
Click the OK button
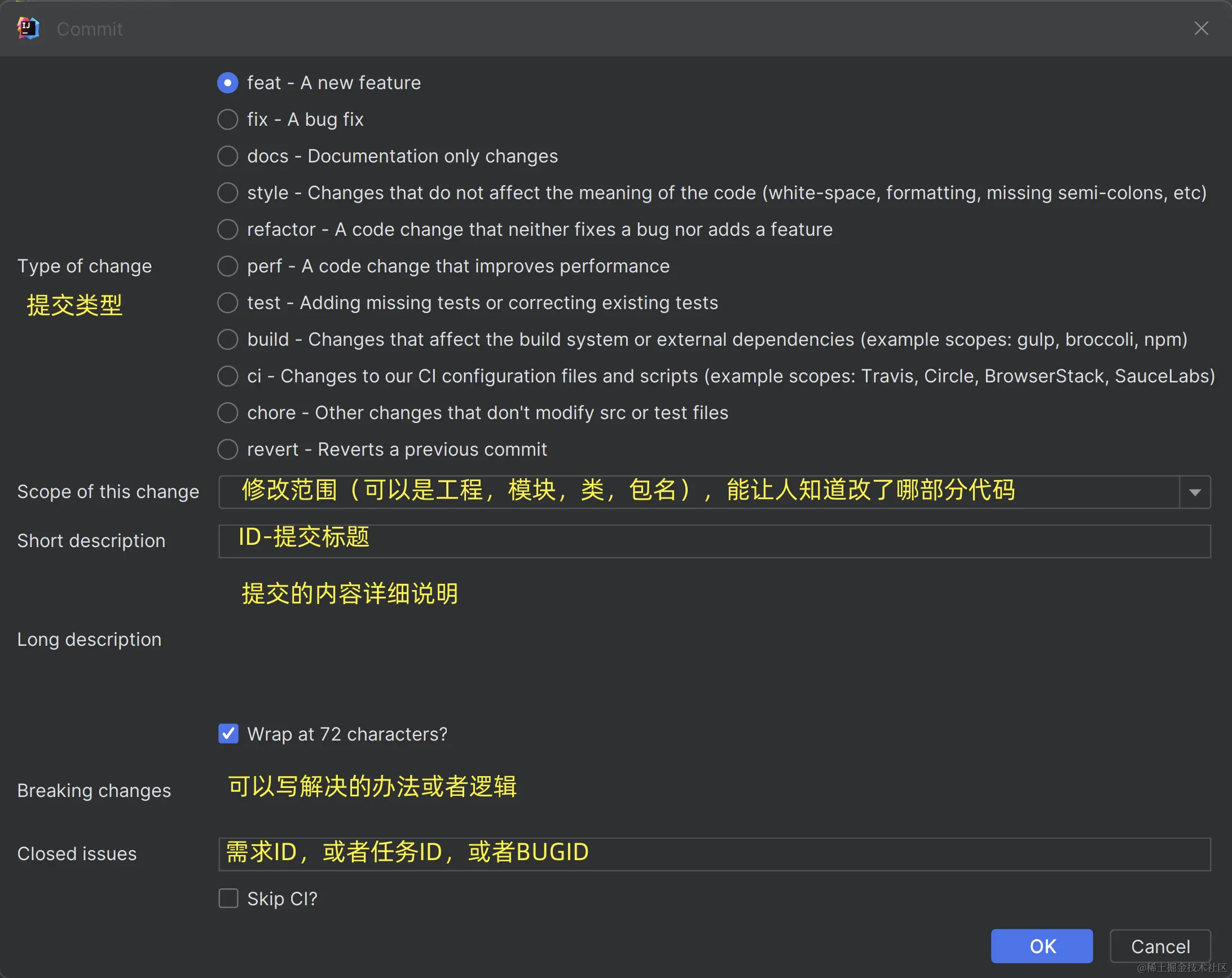1042,946
